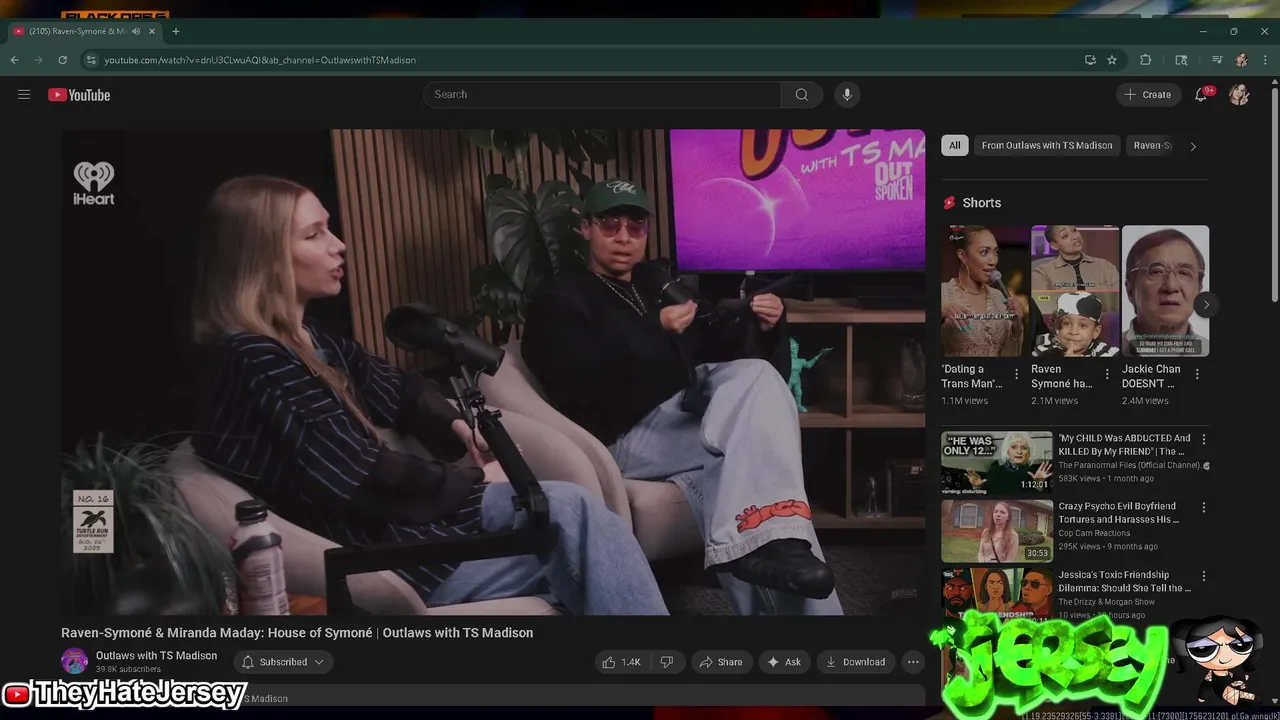
Task: Open options for the Raven Symoné short
Action: coord(1107,374)
